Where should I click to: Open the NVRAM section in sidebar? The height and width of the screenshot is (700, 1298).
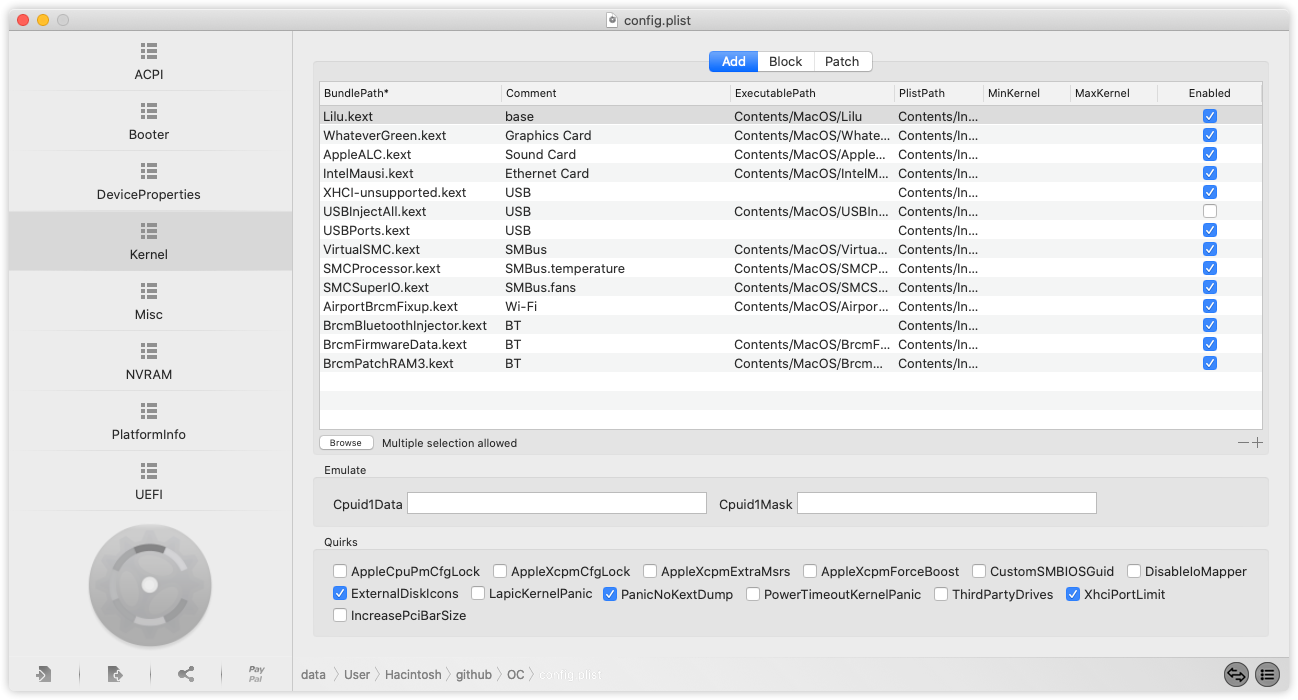pos(150,362)
